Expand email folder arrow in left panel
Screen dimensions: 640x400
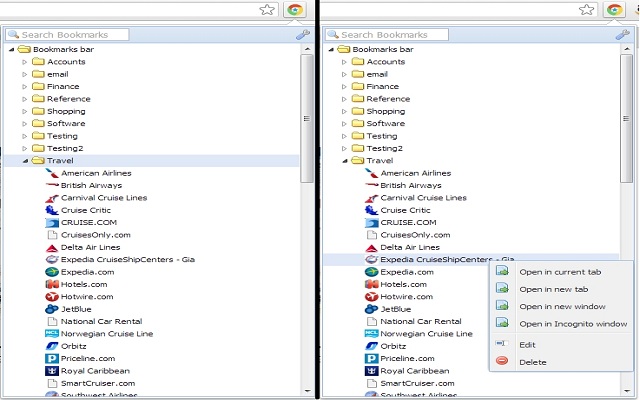click(24, 74)
